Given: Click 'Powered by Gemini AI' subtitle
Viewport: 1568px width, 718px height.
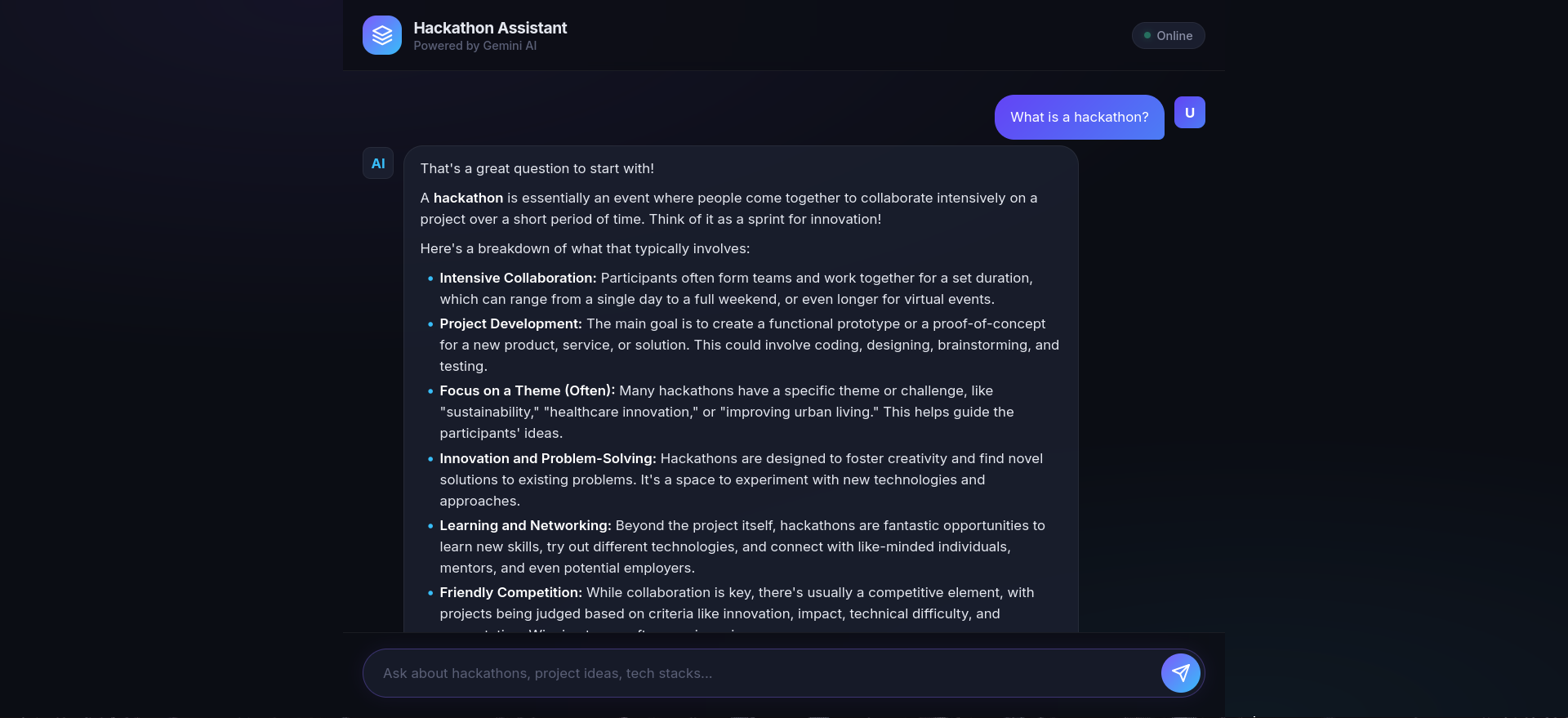Looking at the screenshot, I should (474, 46).
